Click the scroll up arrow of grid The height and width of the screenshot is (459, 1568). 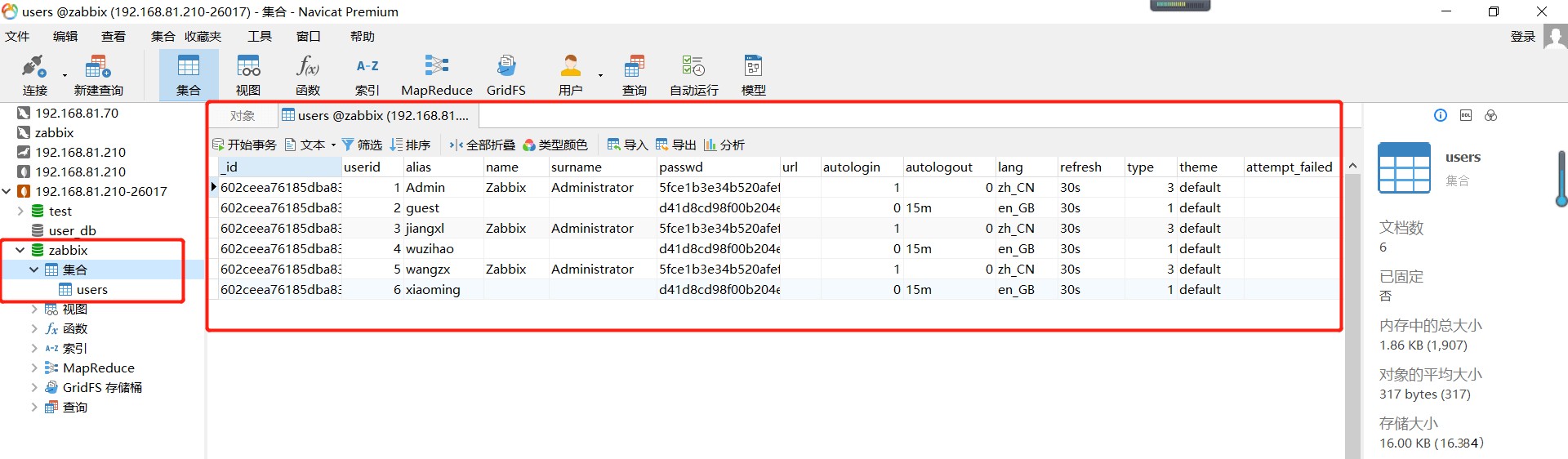(1352, 166)
